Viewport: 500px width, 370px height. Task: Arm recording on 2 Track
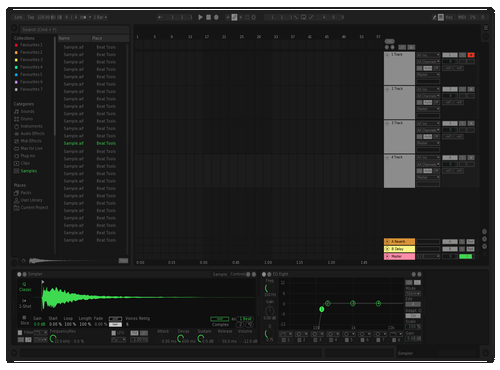click(x=471, y=89)
